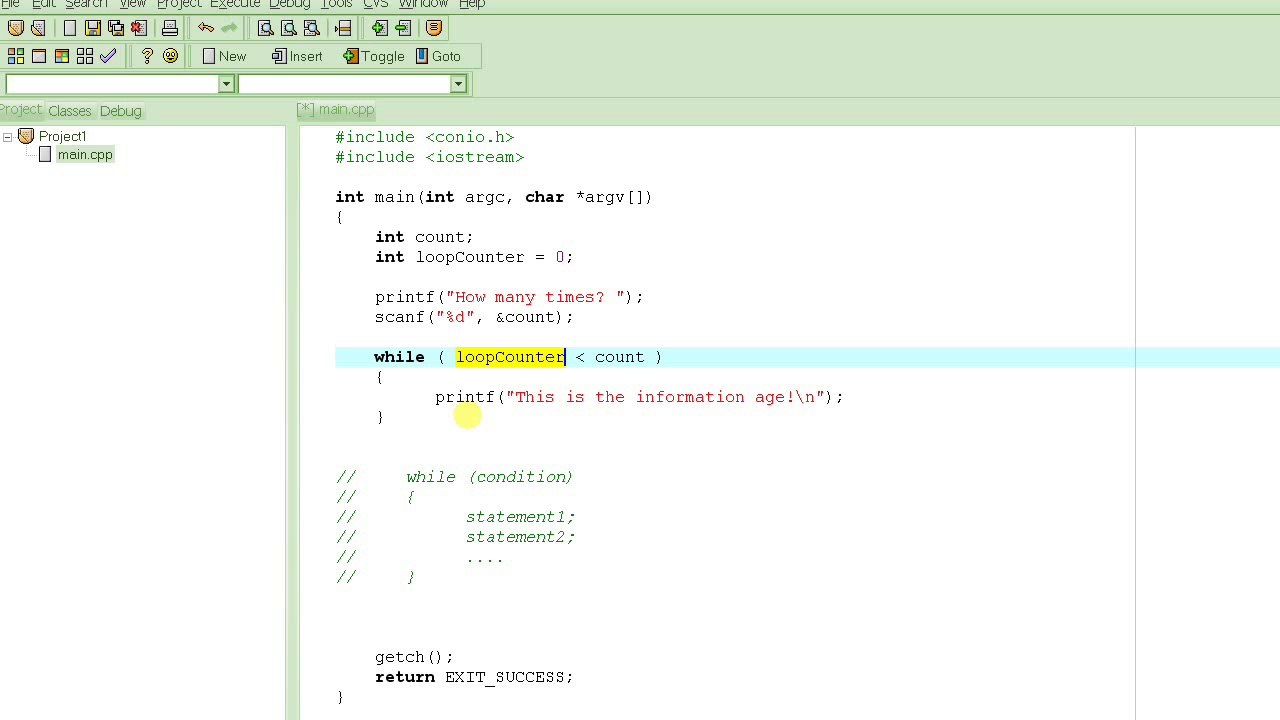Viewport: 1280px width, 720px height.
Task: Open the Search menu
Action: (86, 4)
